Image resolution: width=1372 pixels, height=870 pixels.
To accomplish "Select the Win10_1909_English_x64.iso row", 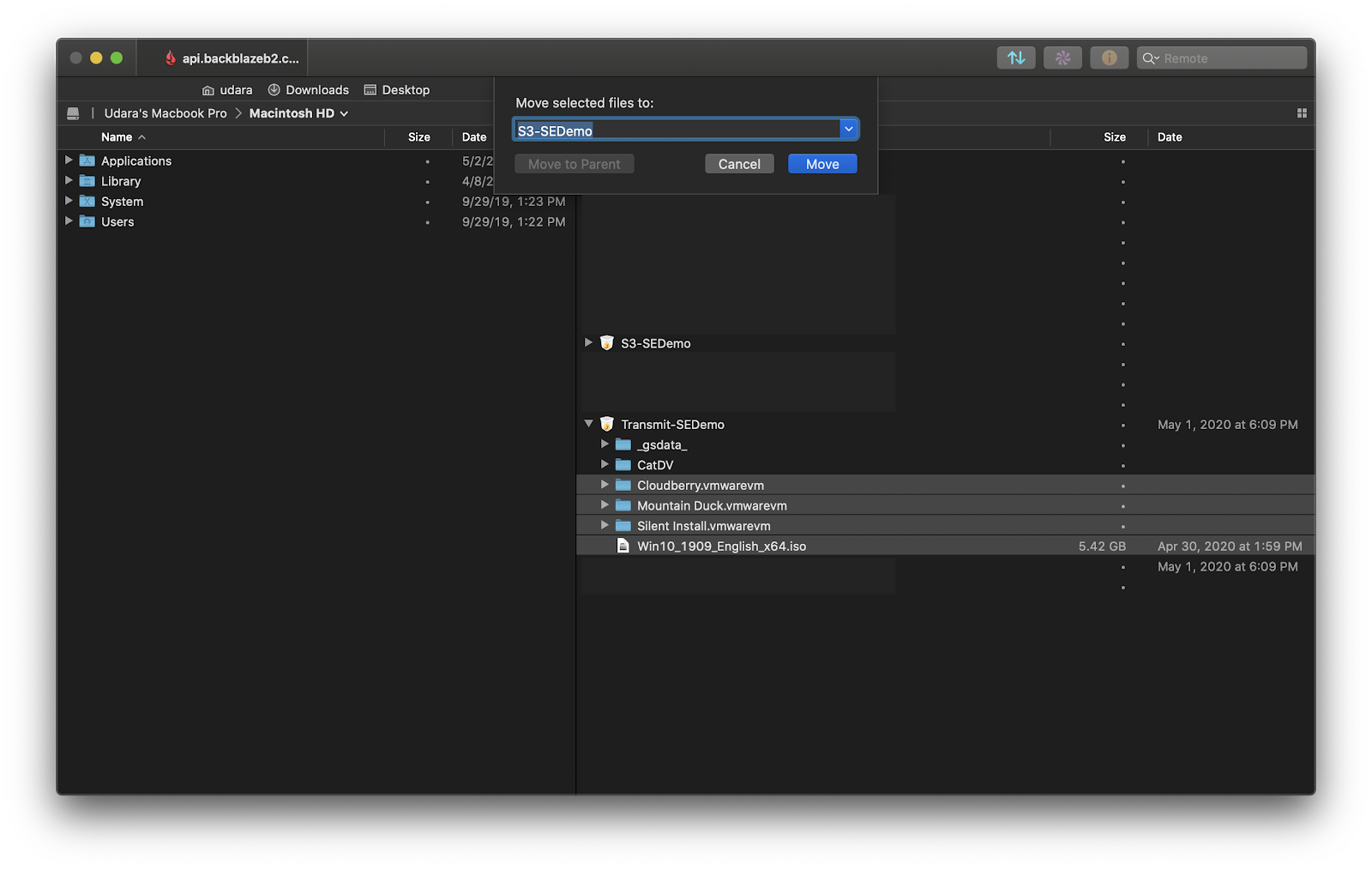I will 946,546.
